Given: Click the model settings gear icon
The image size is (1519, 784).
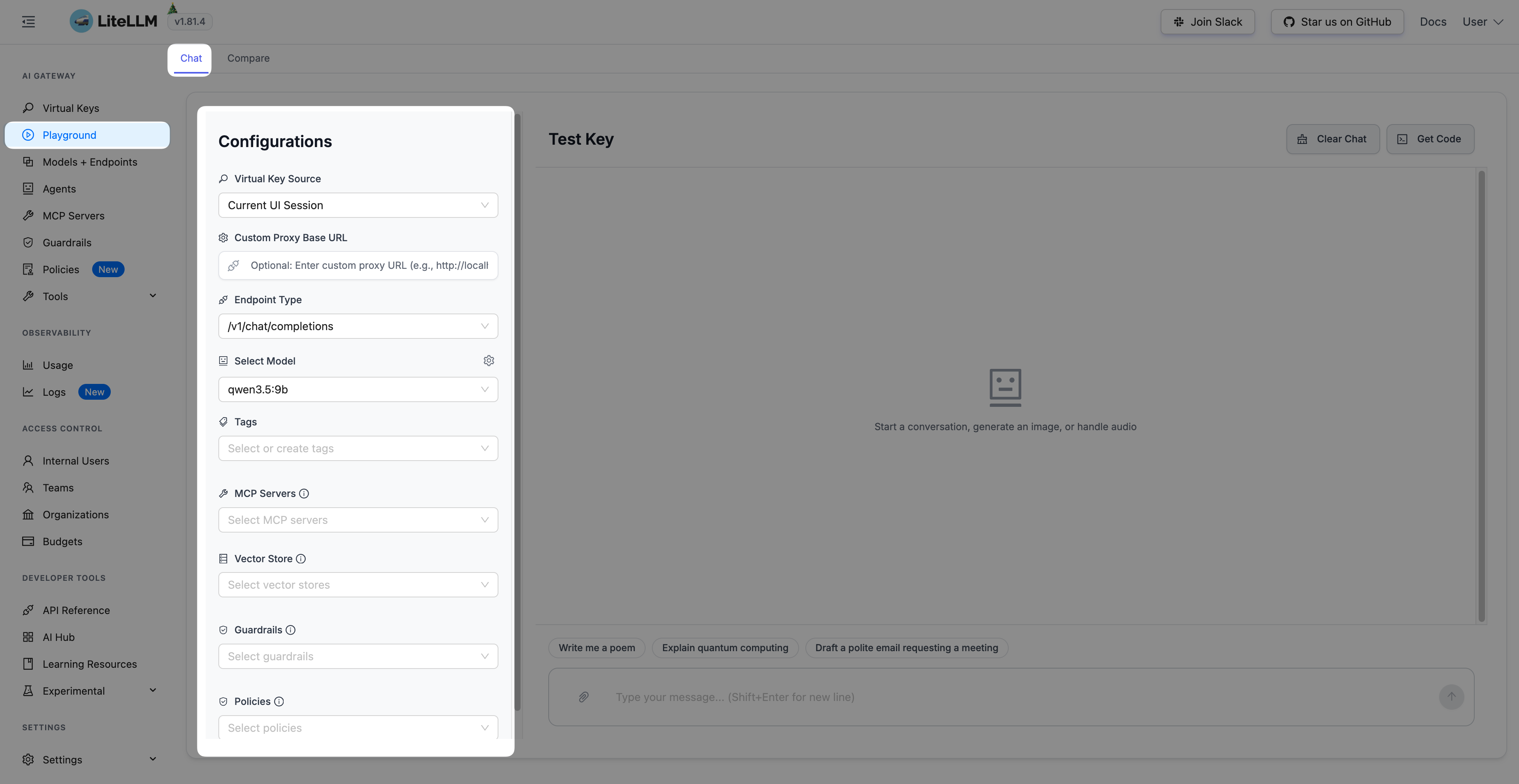Looking at the screenshot, I should (488, 360).
